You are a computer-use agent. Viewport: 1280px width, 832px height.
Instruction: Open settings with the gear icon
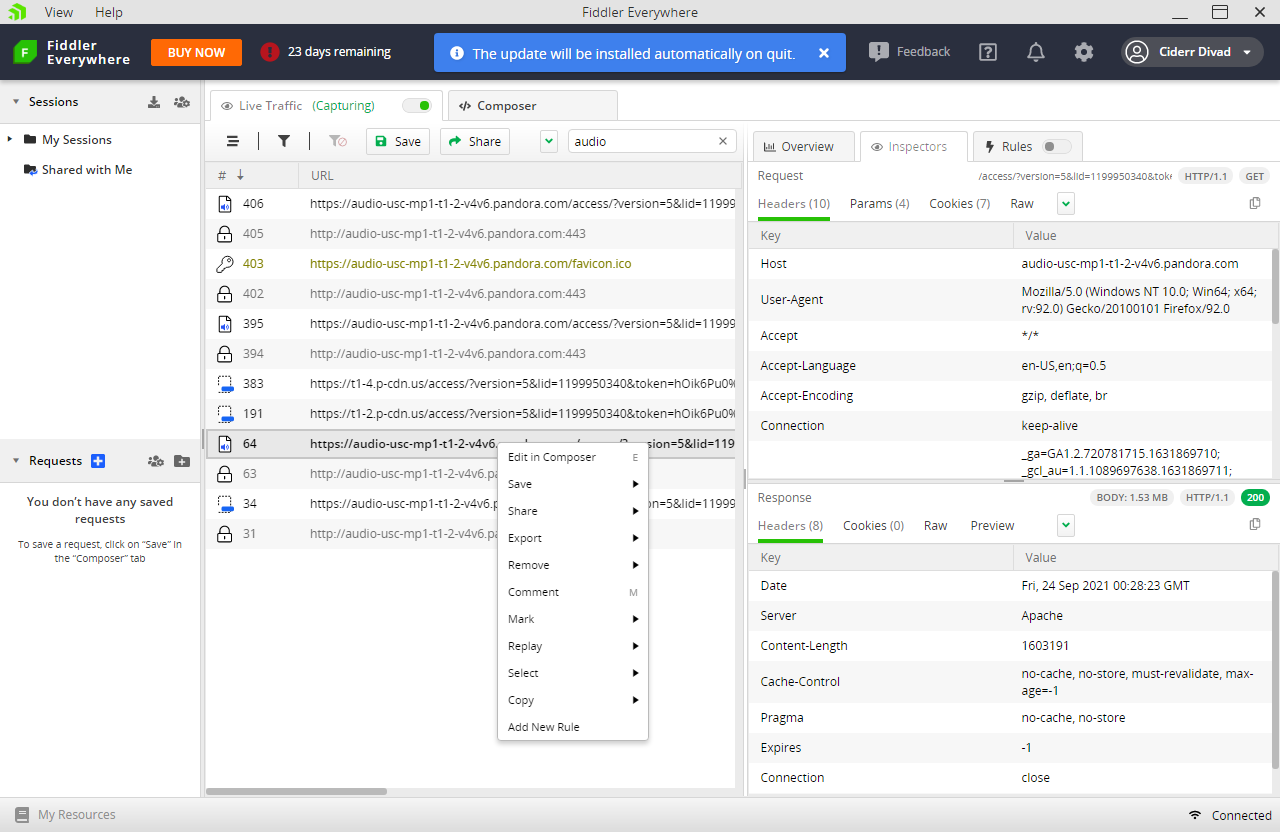point(1084,52)
